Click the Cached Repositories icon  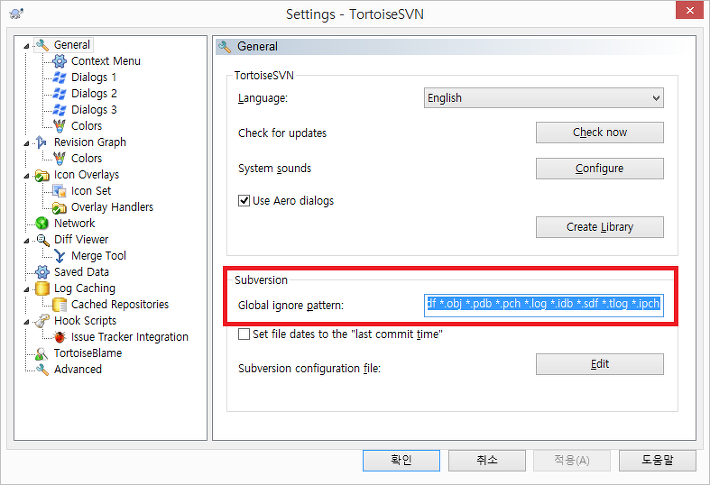[59, 305]
